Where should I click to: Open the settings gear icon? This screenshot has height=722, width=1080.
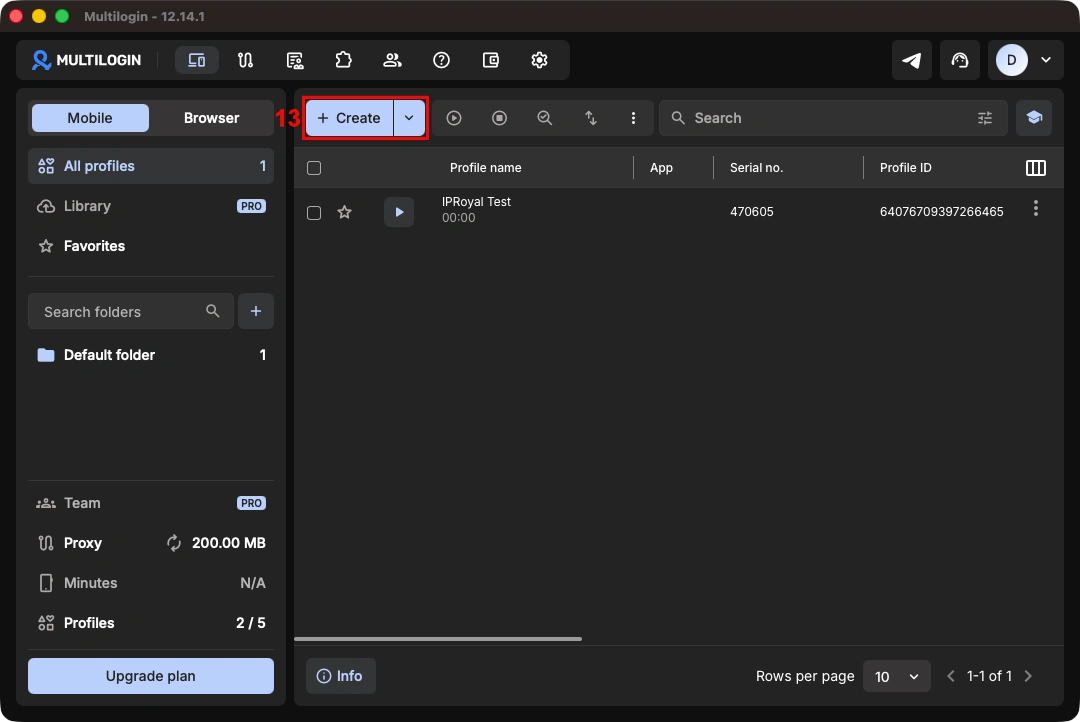[x=539, y=60]
